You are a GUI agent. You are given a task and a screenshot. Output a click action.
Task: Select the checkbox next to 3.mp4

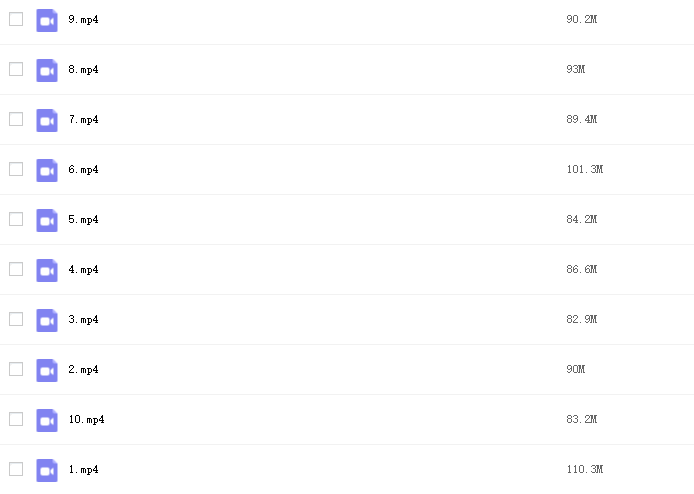coord(16,319)
